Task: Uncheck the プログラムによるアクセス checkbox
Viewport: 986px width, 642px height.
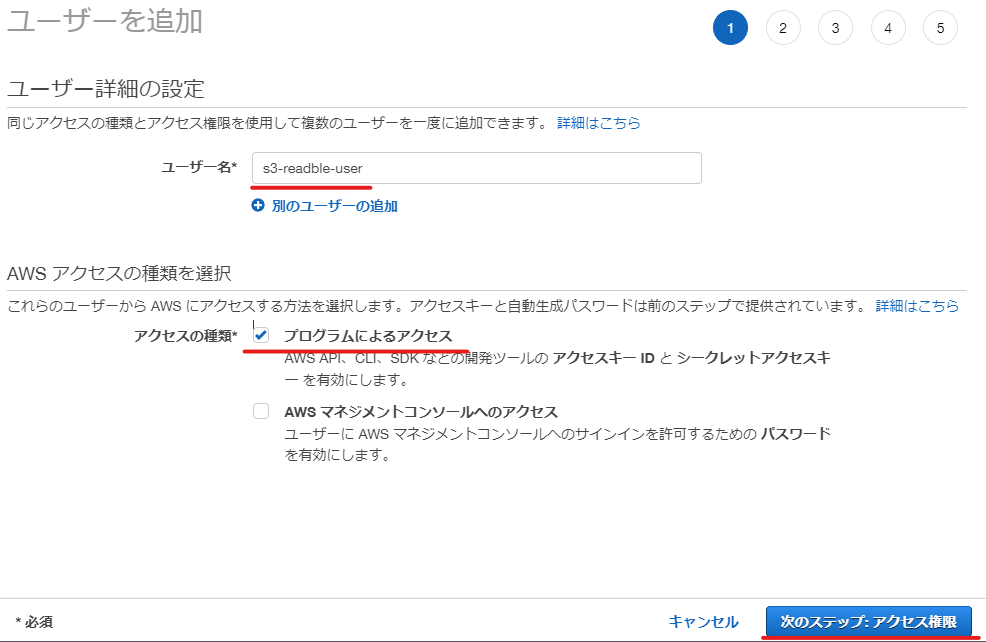Action: [261, 335]
